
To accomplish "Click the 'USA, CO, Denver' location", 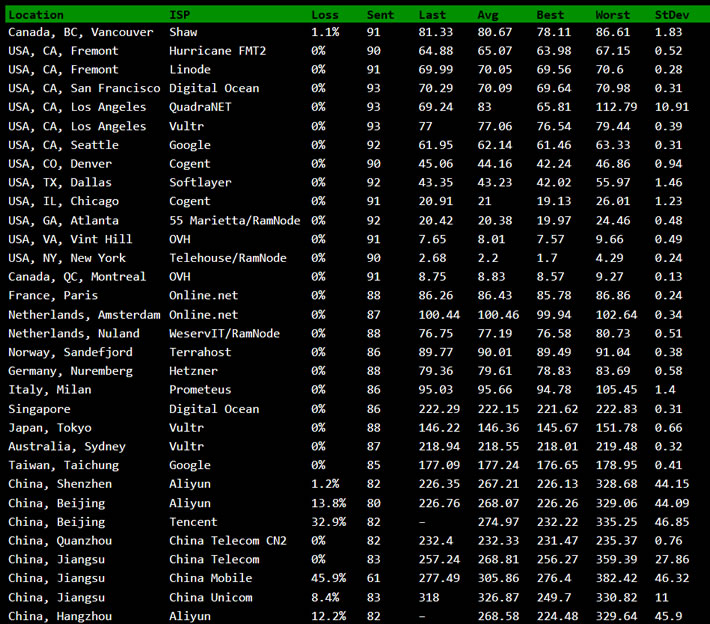I will point(60,164).
